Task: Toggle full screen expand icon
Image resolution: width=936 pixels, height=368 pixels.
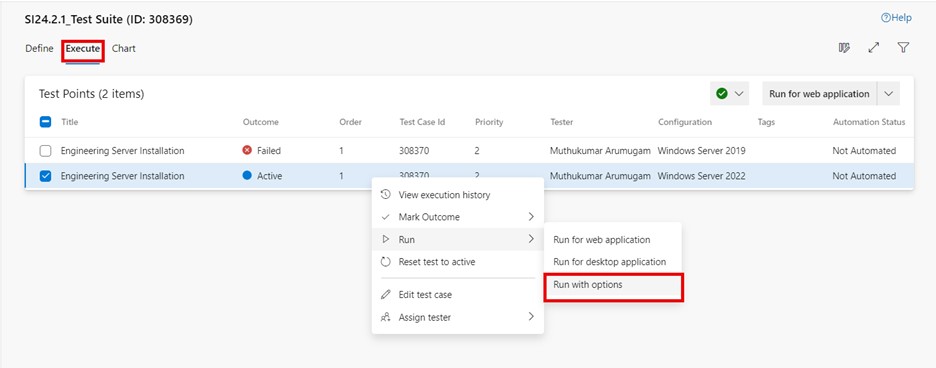Action: [874, 48]
